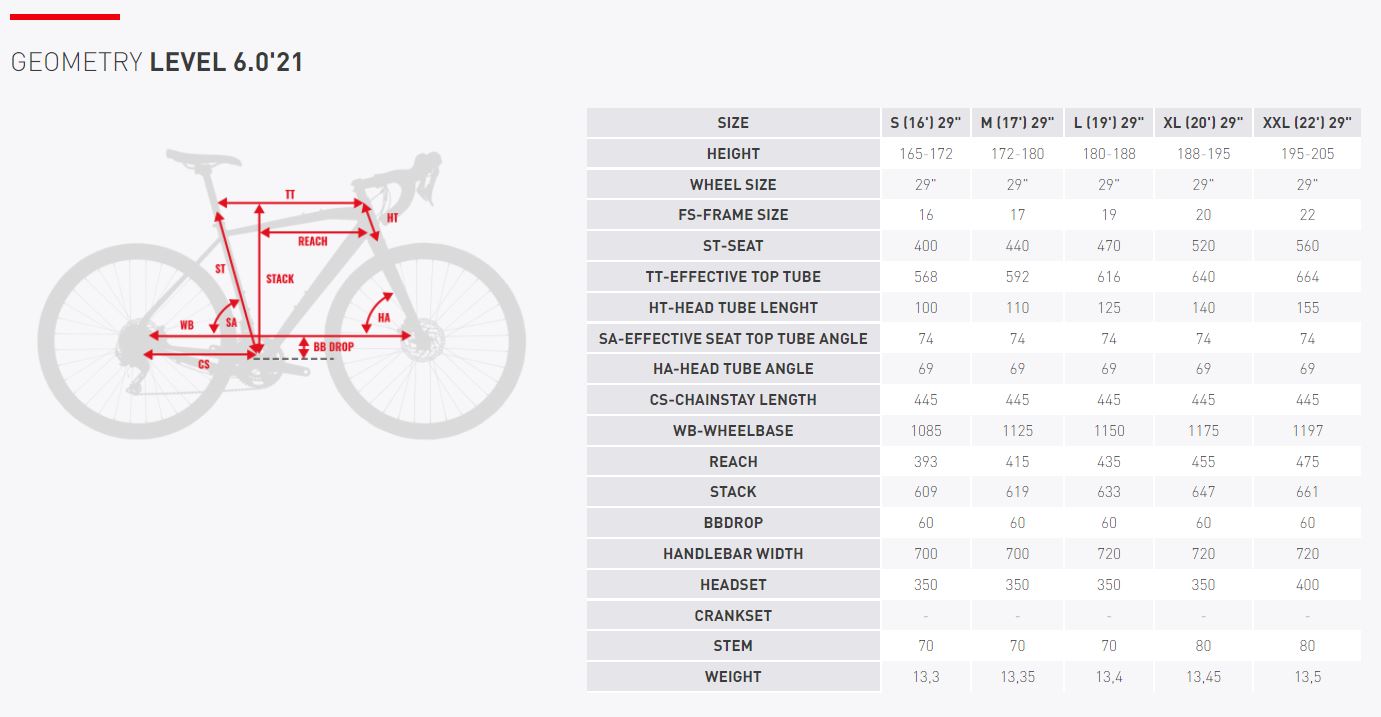1381x717 pixels.
Task: Click the CS chainstay label on the diagram
Action: pos(204,365)
